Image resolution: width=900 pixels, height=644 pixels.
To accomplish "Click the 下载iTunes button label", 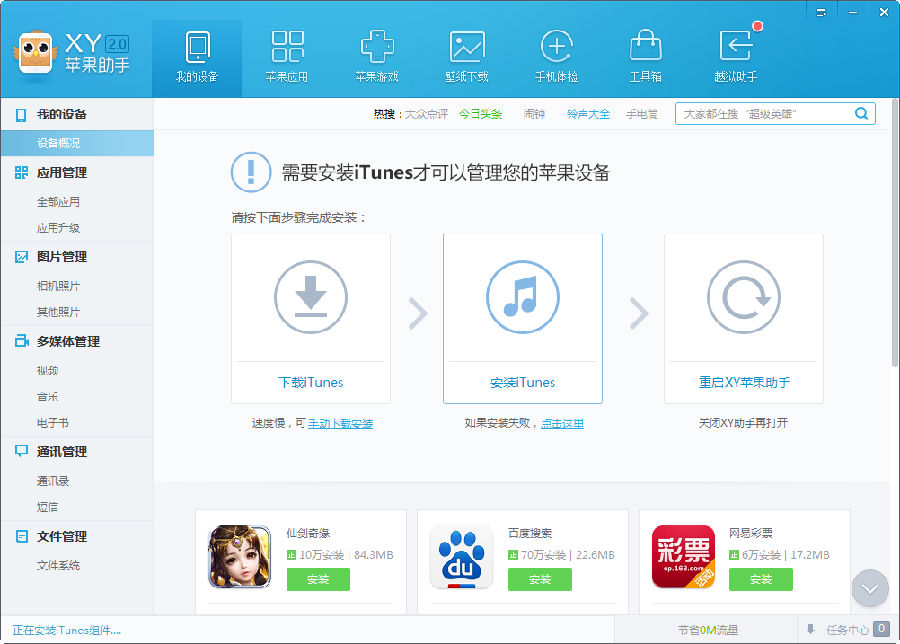I will (311, 382).
